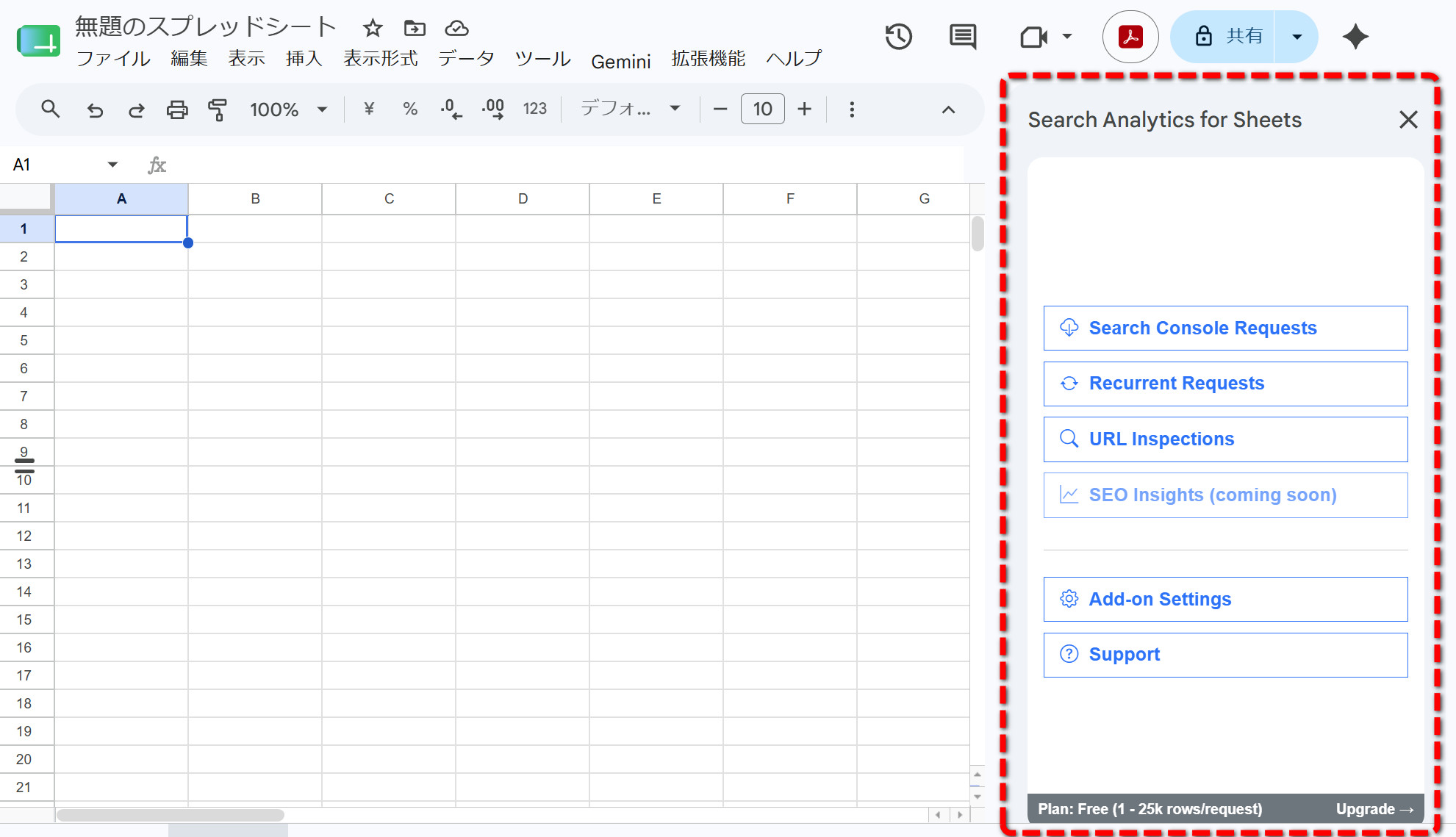Click the Upgrade link
Screen dimensions: 1456x837
[x=1374, y=809]
